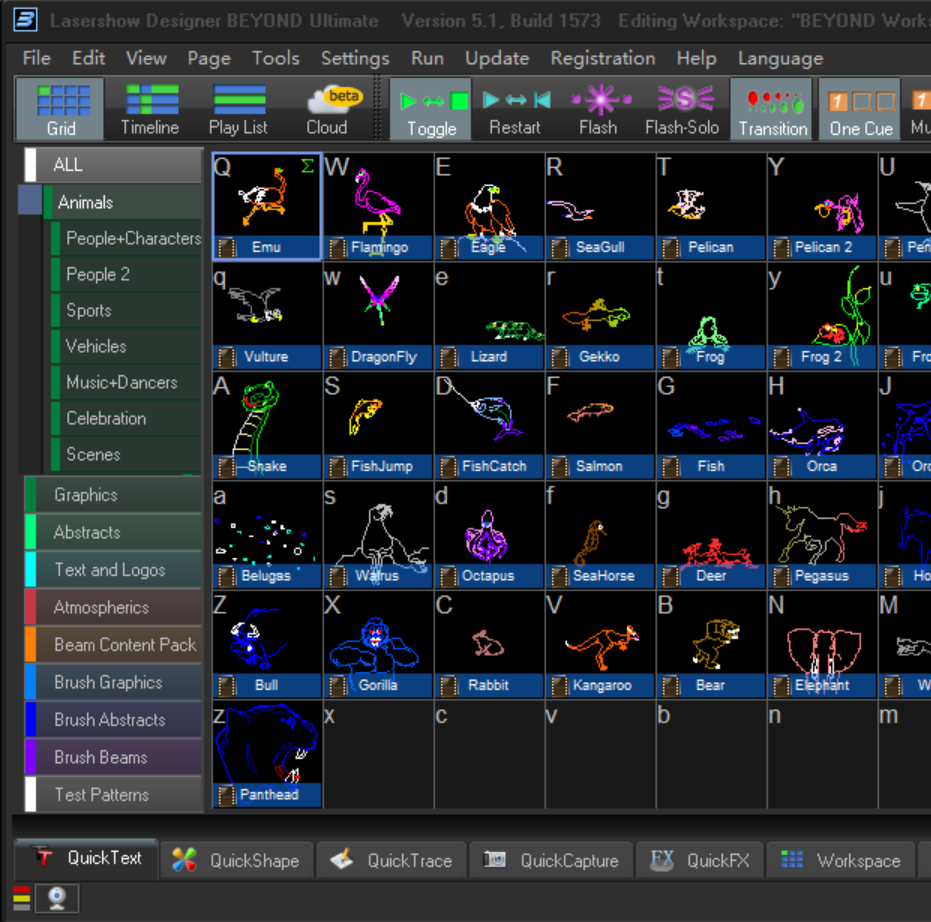The image size is (931, 922).
Task: Switch to Timeline view in toolbar
Action: (150, 110)
